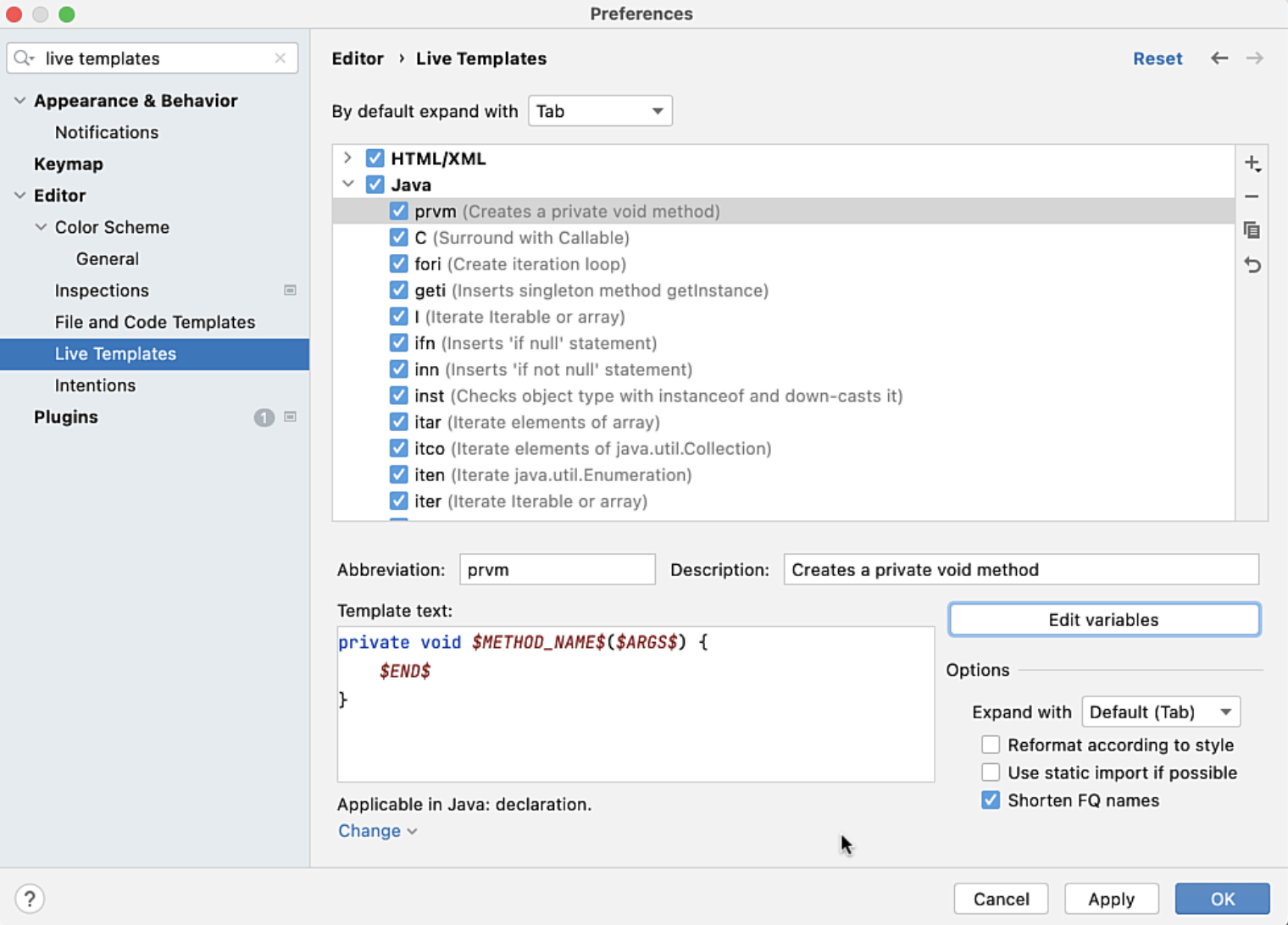Remove the selected prvm template
1288x925 pixels.
point(1252,197)
